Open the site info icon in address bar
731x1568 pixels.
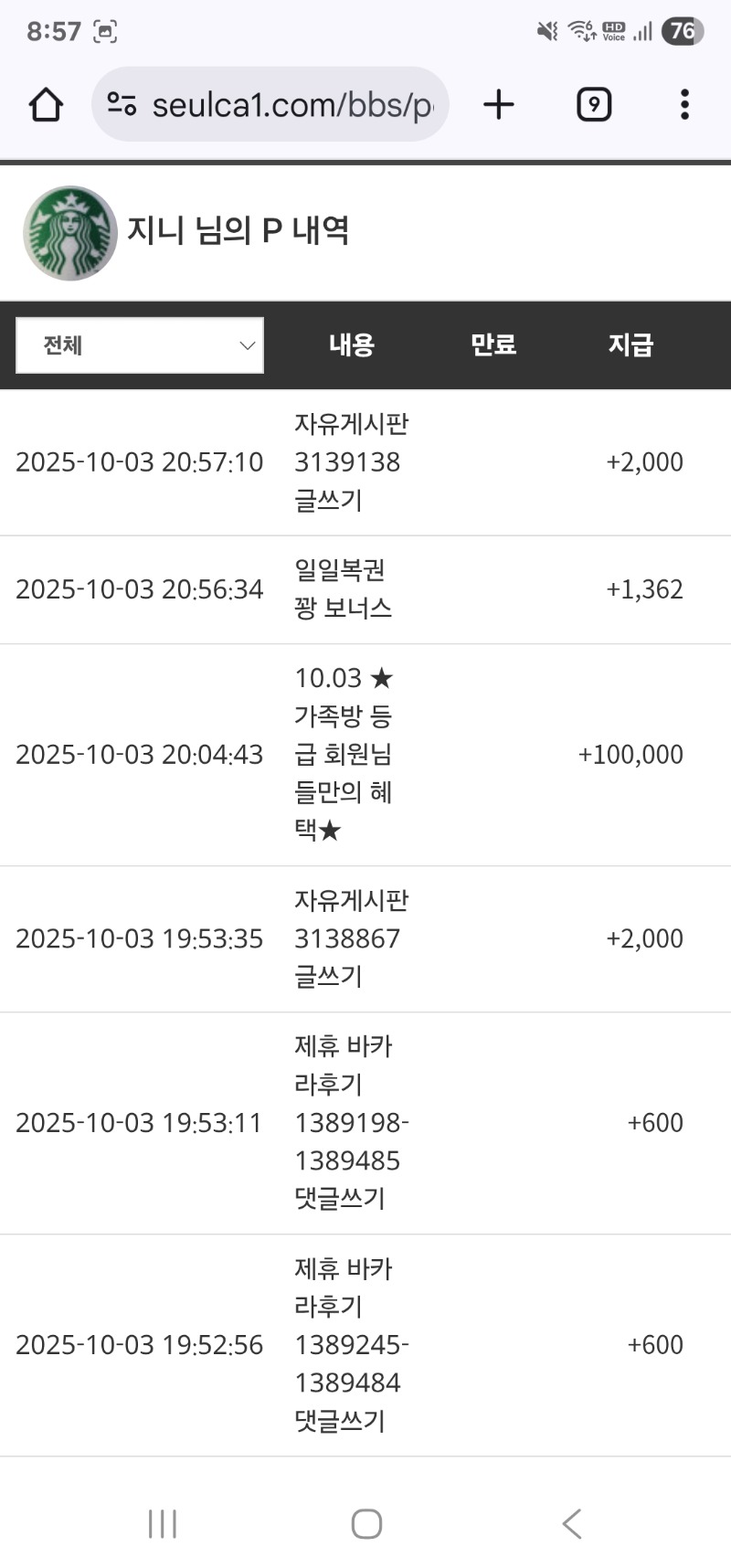coord(122,105)
